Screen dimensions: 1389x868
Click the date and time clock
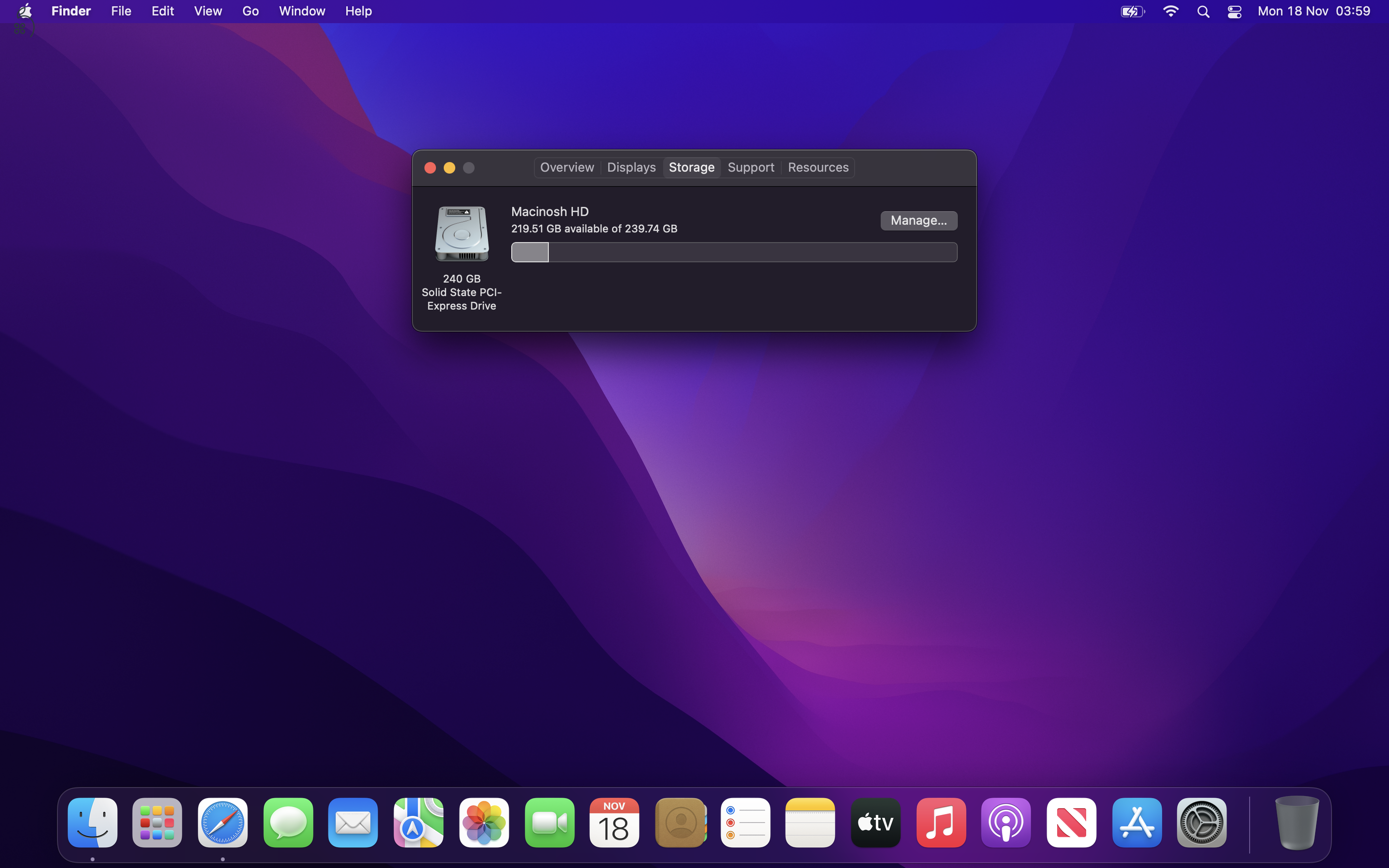click(1313, 11)
